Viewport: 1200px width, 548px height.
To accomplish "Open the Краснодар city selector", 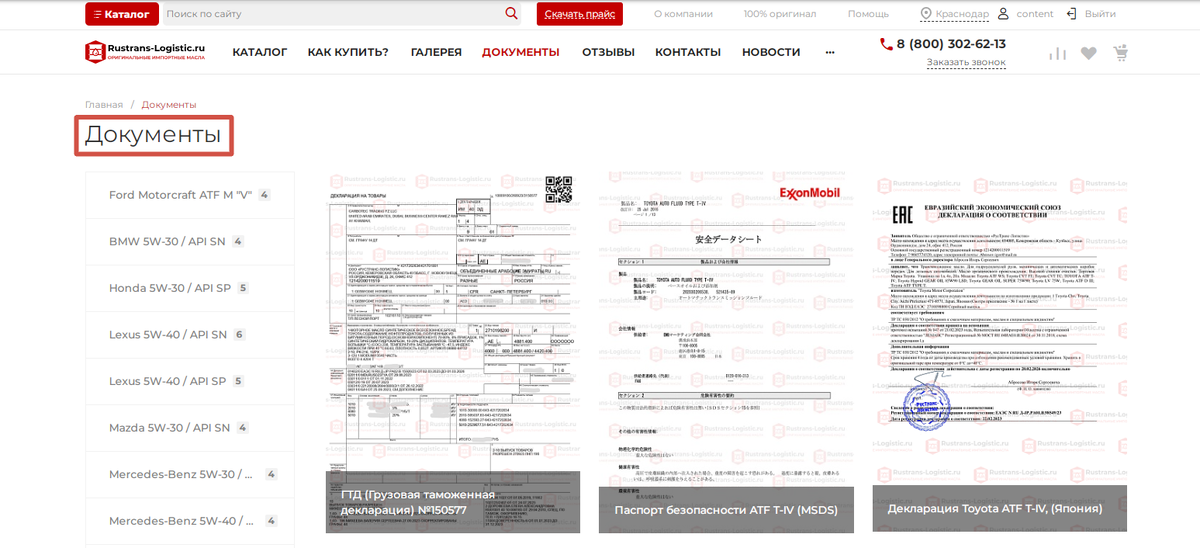I will [962, 14].
